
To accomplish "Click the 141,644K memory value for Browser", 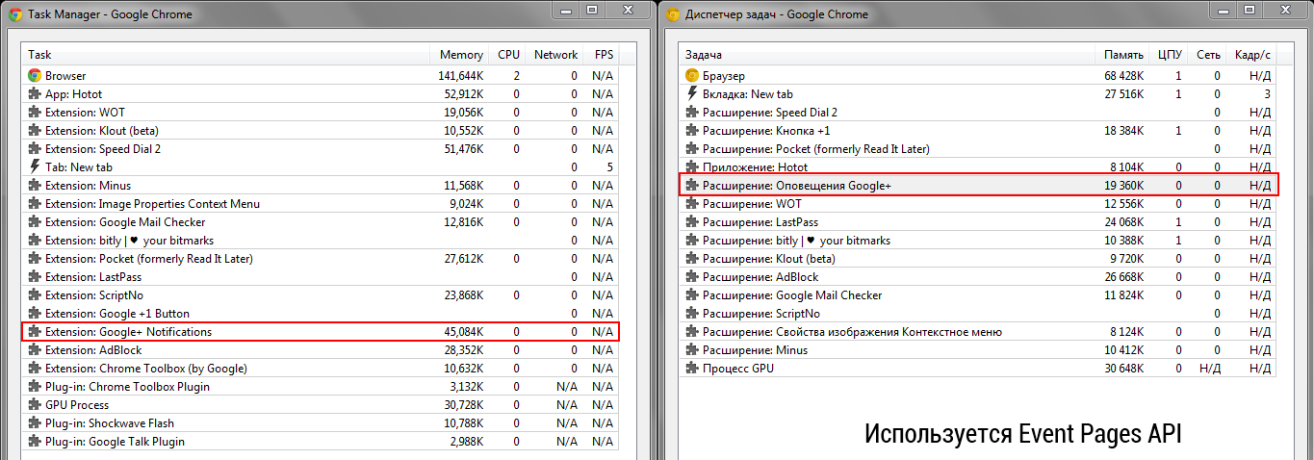I will click(x=461, y=76).
